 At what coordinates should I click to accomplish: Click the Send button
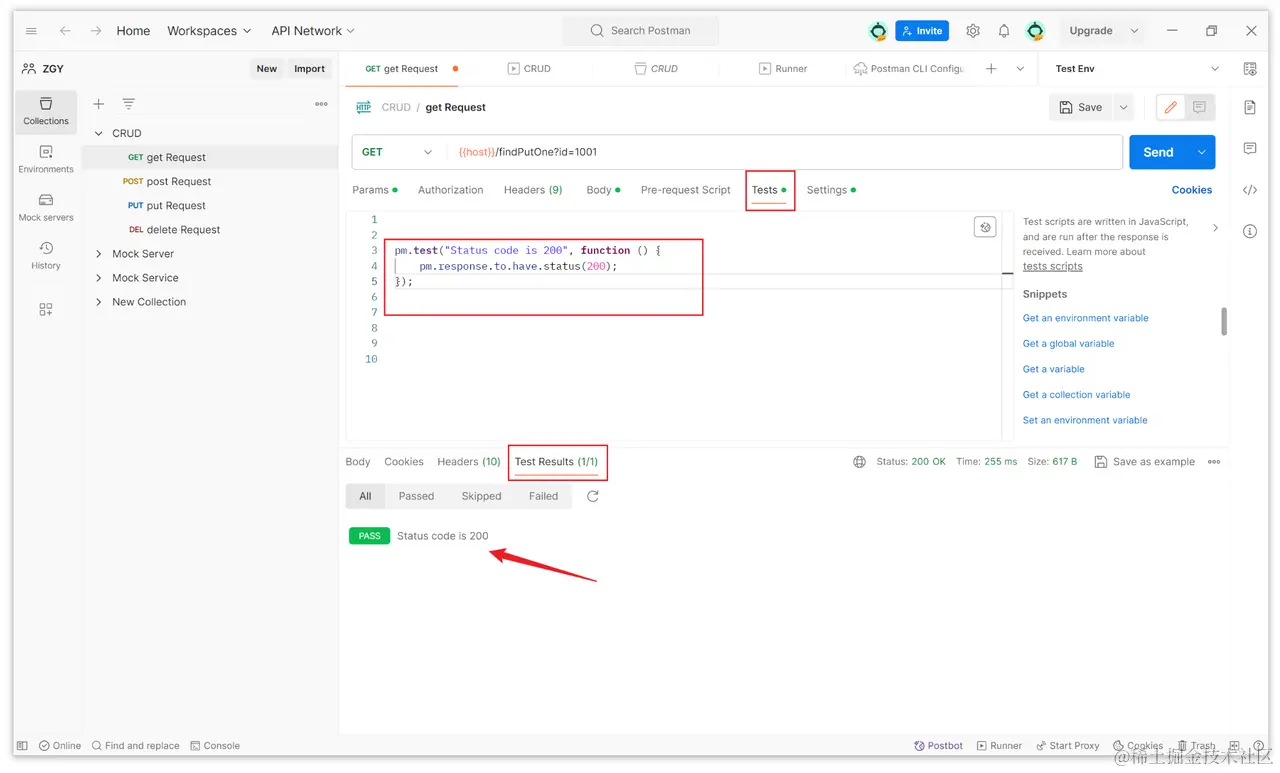point(1158,152)
